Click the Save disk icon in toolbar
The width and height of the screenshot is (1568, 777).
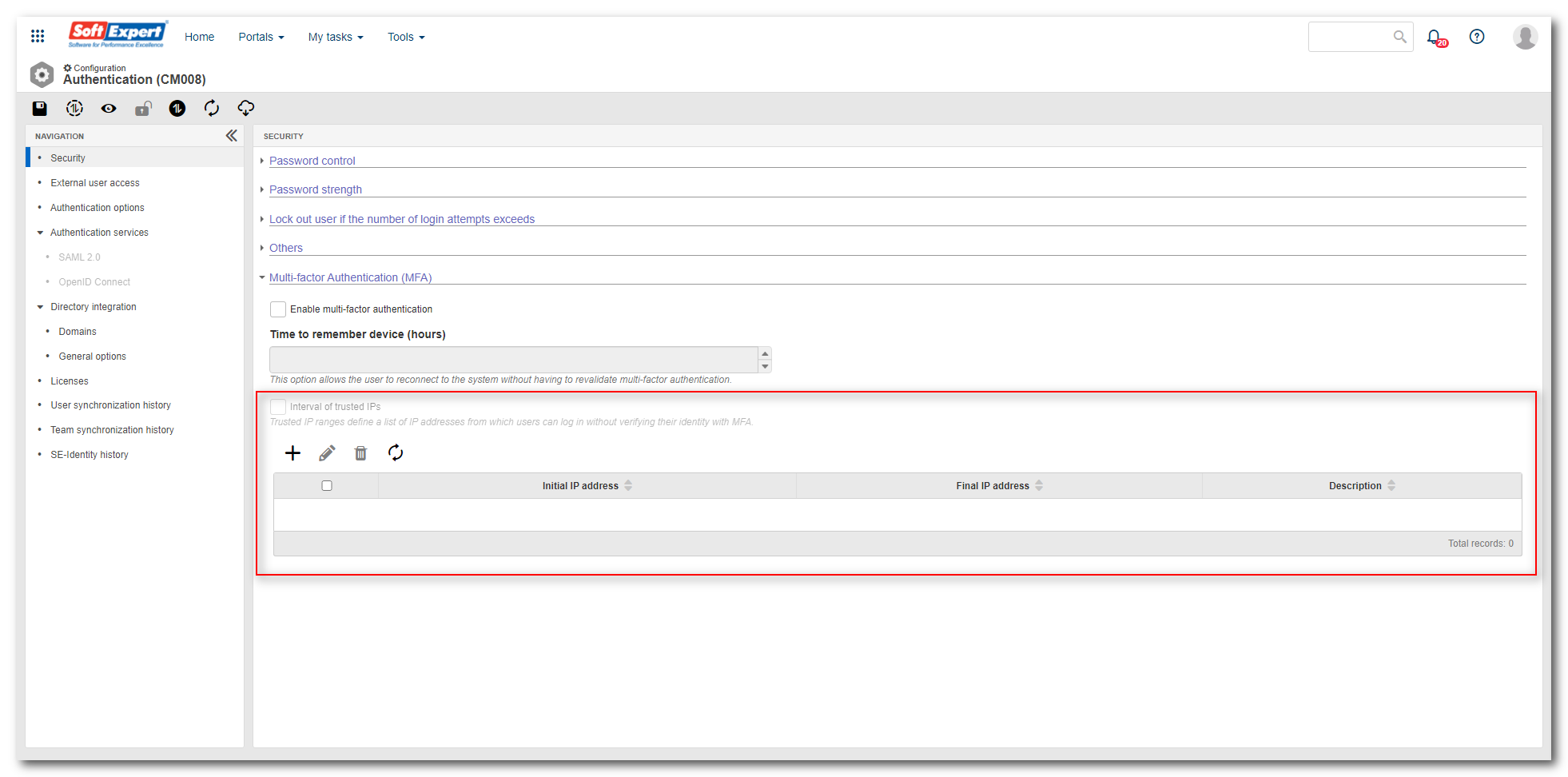click(40, 108)
